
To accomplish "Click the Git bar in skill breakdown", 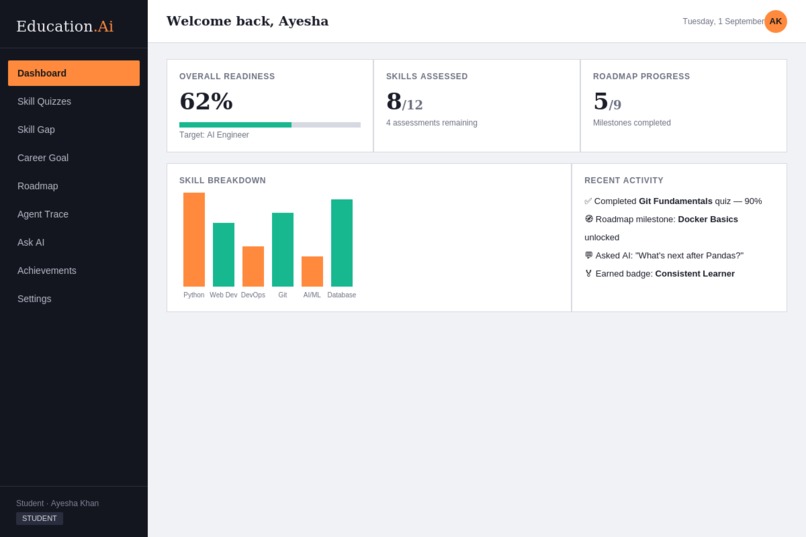I will click(283, 249).
